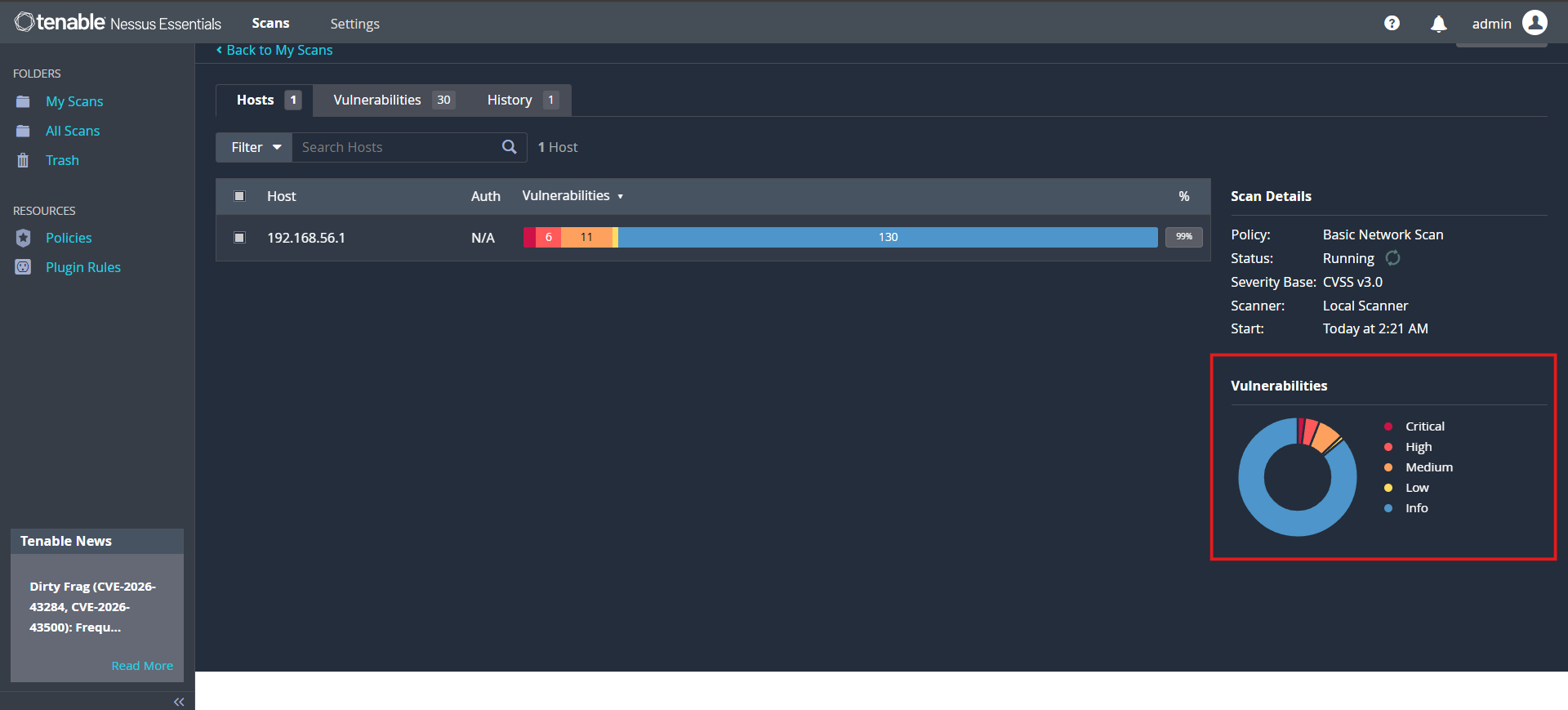The height and width of the screenshot is (710, 1568).
Task: Click the My Scans folder icon
Action: [23, 101]
